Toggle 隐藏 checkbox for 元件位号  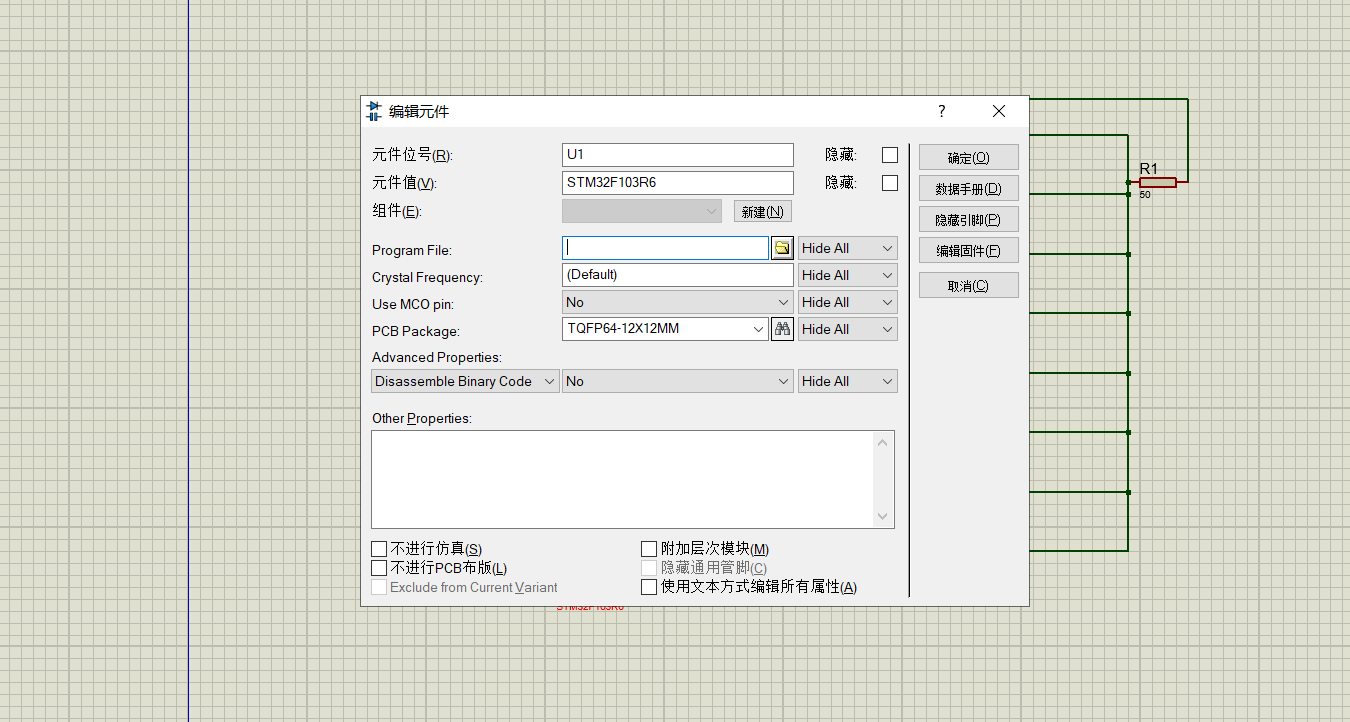[x=890, y=155]
